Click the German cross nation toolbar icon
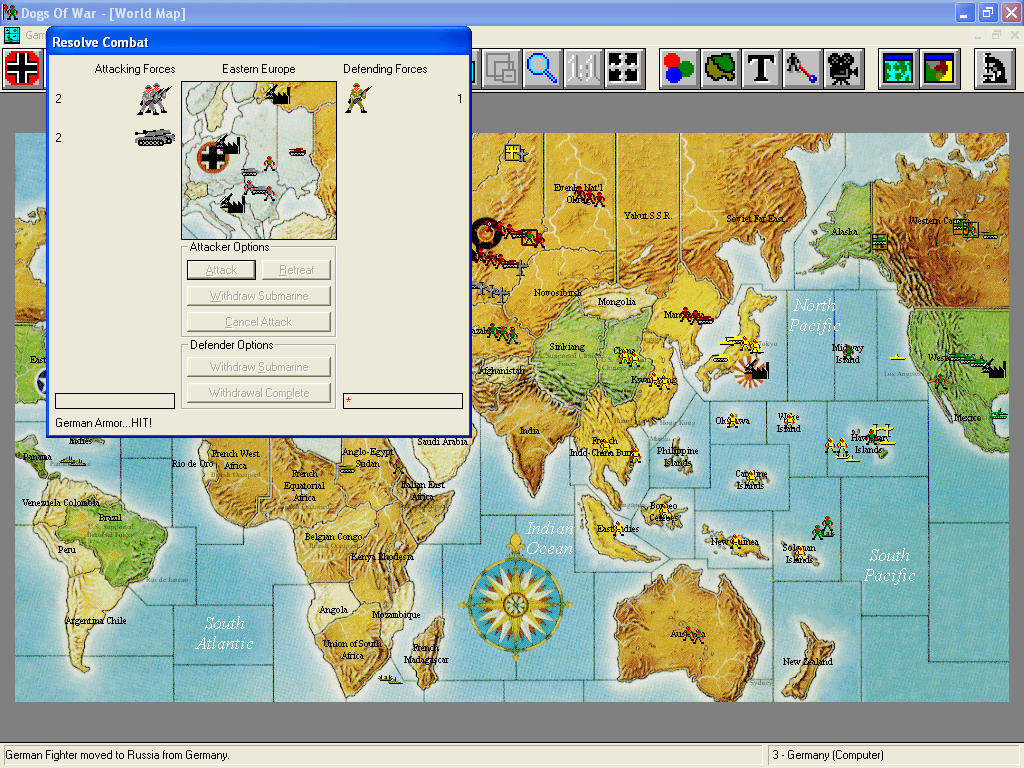The image size is (1024, 768). 22,68
